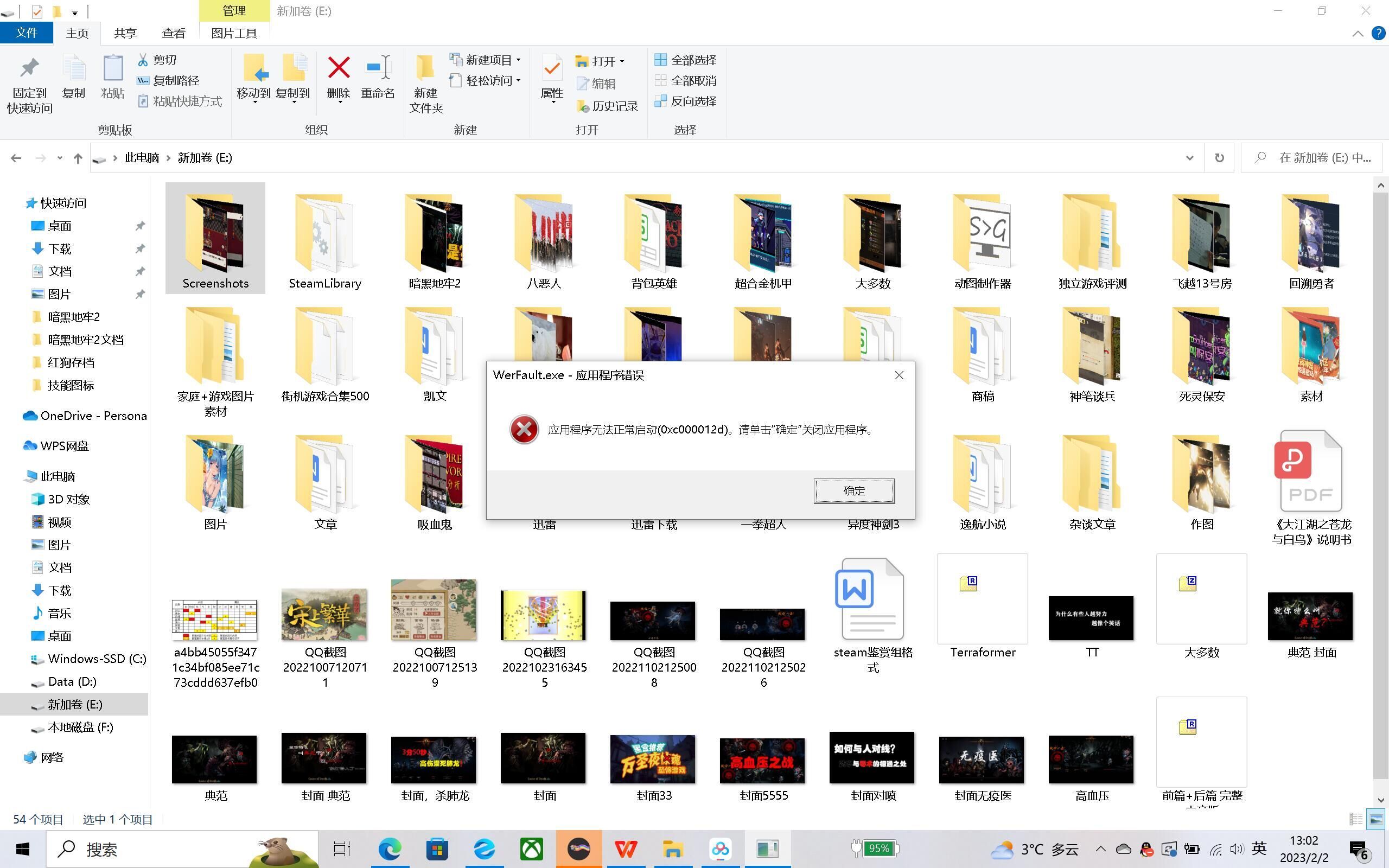The image size is (1389, 868).
Task: Click Select all in ribbon
Action: tap(685, 60)
